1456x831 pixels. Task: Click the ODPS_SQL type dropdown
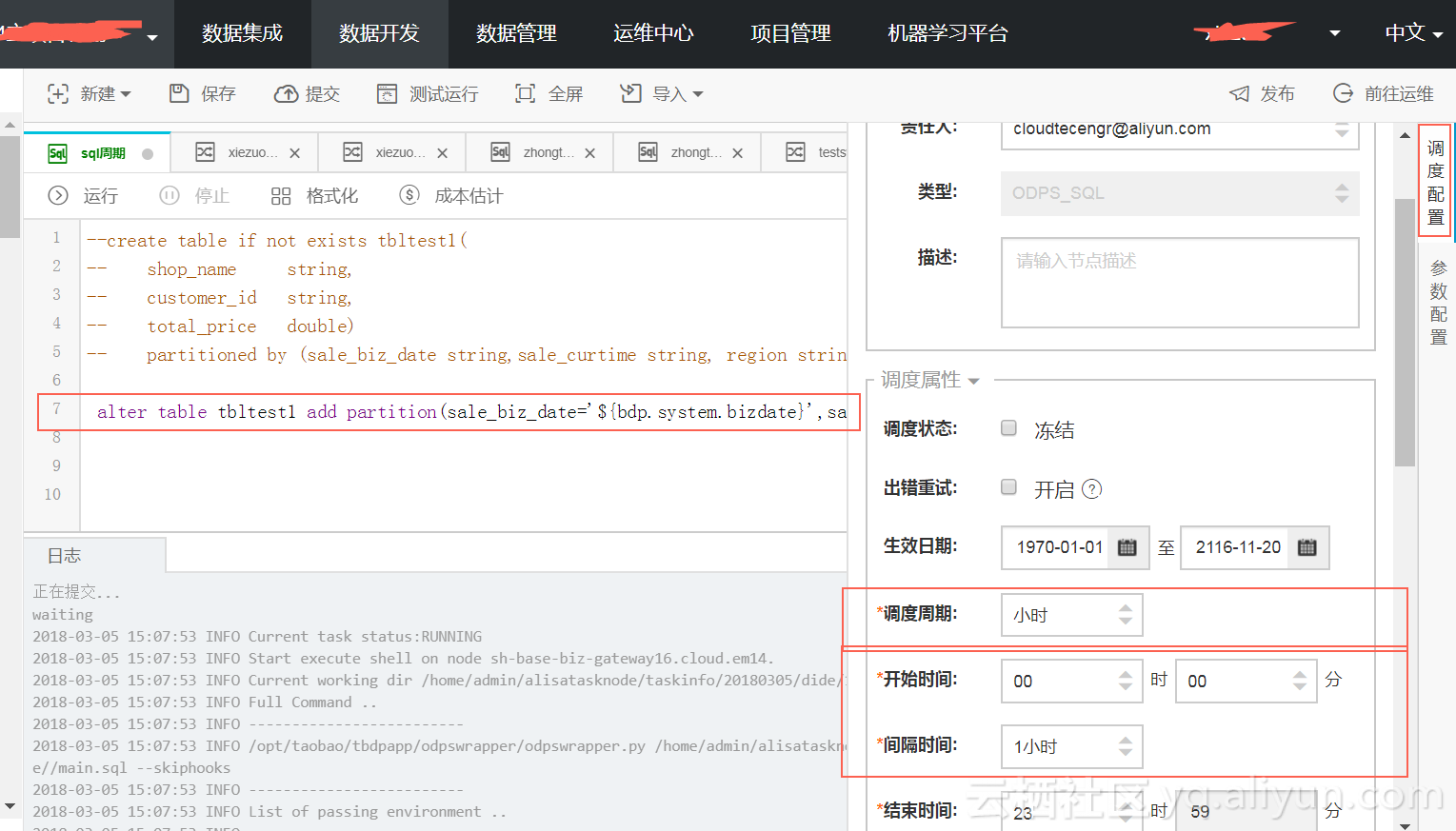(1180, 193)
